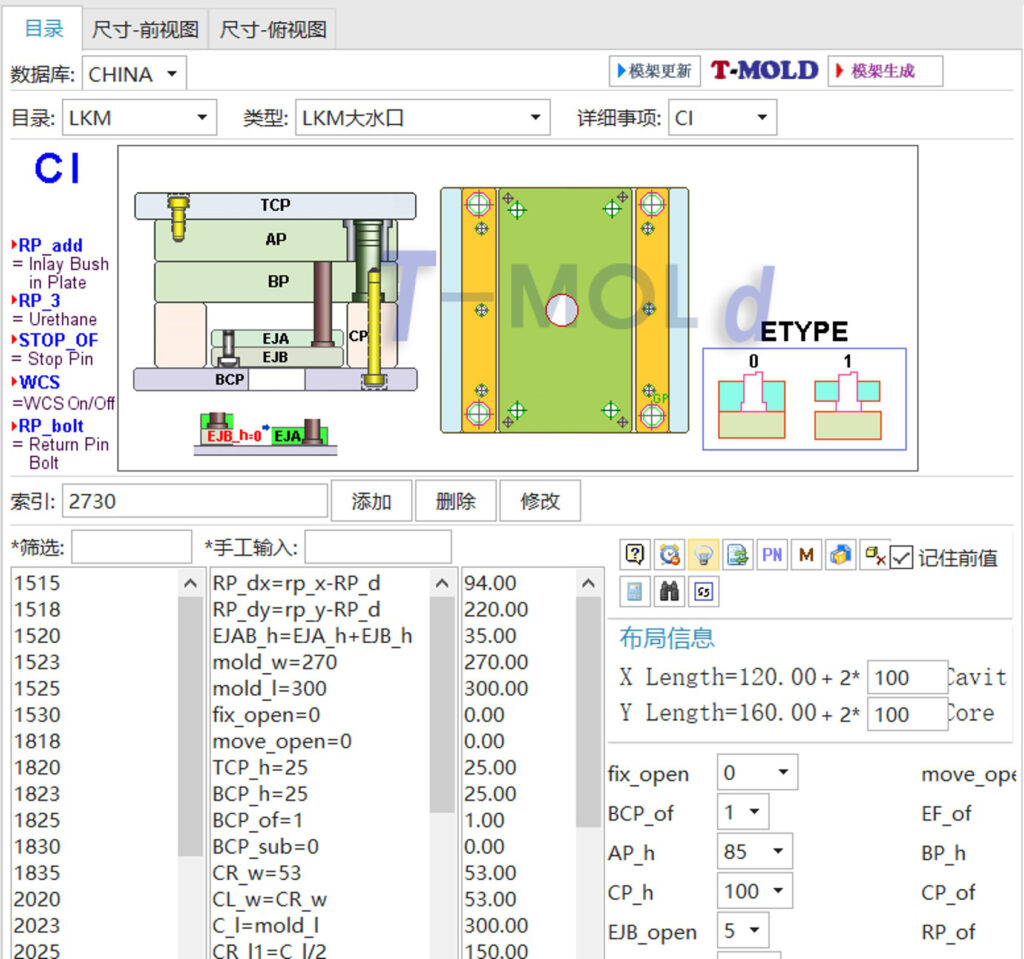The image size is (1024, 959).
Task: Click the RP_add link
Action: click(x=50, y=246)
